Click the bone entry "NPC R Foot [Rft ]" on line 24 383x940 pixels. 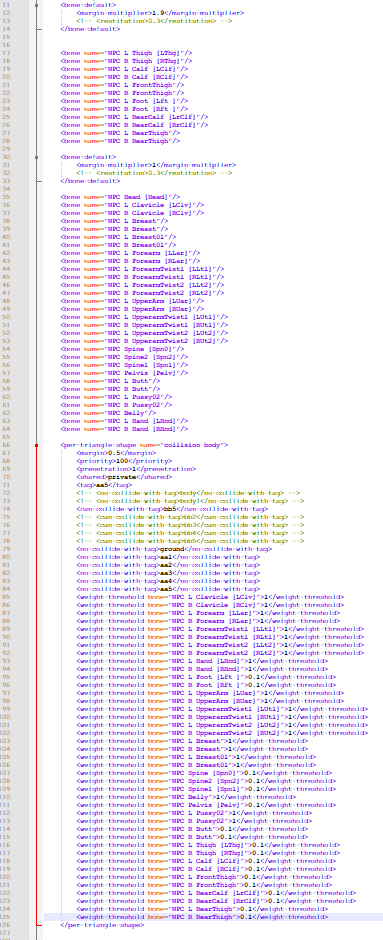pyautogui.click(x=124, y=109)
